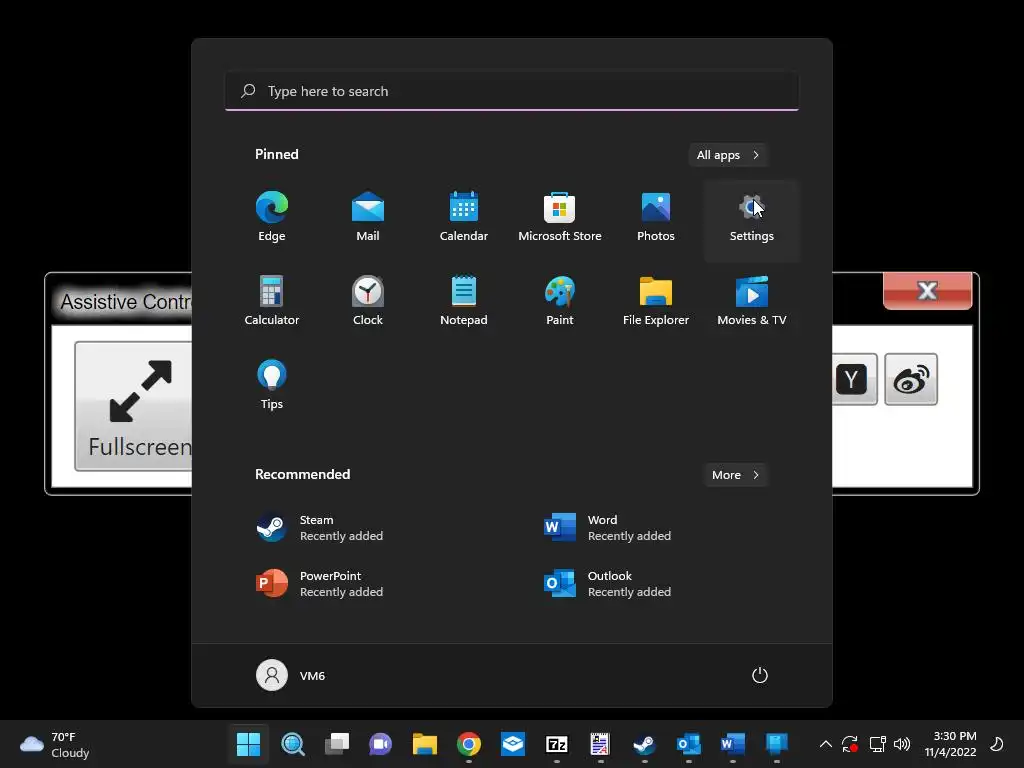
Task: Launch the Mail app
Action: (368, 217)
